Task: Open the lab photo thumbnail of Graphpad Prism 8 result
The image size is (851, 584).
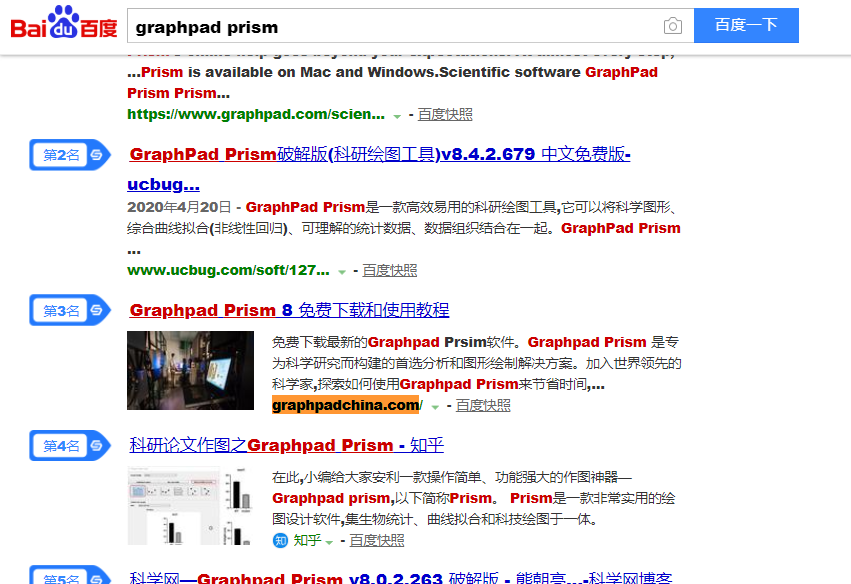Action: tap(190, 370)
